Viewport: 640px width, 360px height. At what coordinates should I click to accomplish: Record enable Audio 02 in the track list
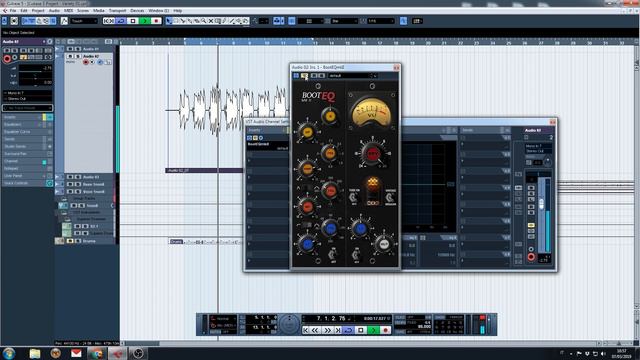86,62
